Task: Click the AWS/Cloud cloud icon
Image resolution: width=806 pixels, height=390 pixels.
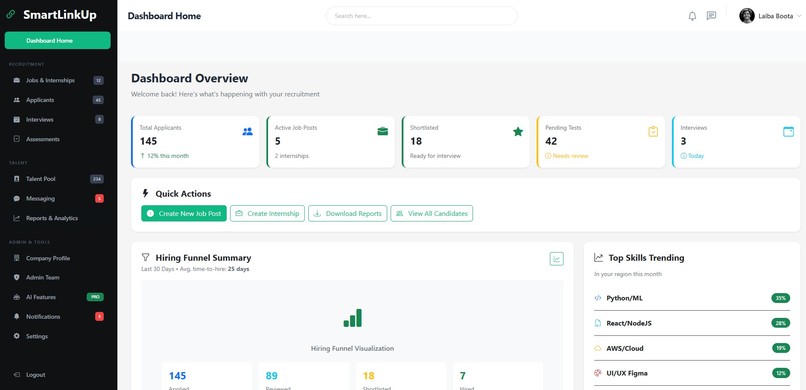Action: coord(598,348)
